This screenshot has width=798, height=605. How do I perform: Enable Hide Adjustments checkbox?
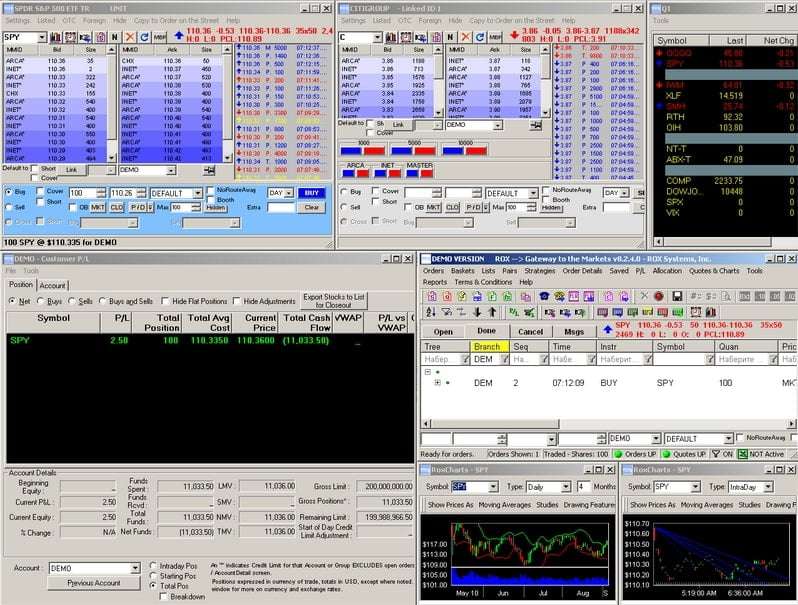(x=236, y=301)
